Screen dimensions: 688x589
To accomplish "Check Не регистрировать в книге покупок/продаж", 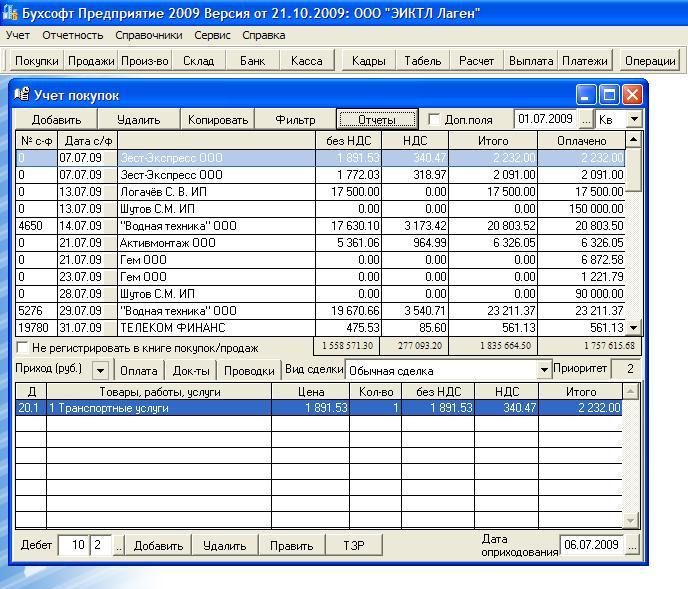I will pos(23,348).
